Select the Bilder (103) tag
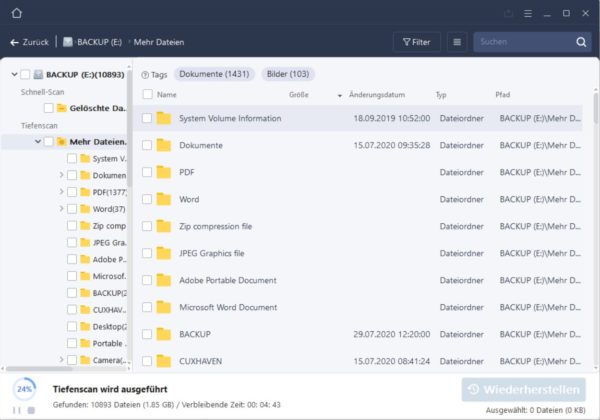Image resolution: width=600 pixels, height=420 pixels. point(288,74)
